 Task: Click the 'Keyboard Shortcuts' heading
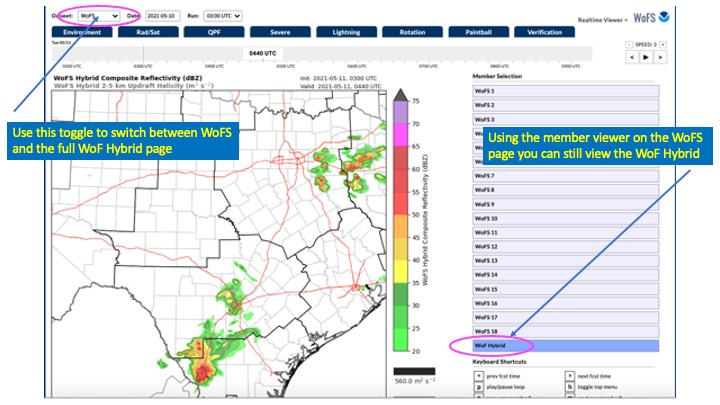tap(500, 362)
